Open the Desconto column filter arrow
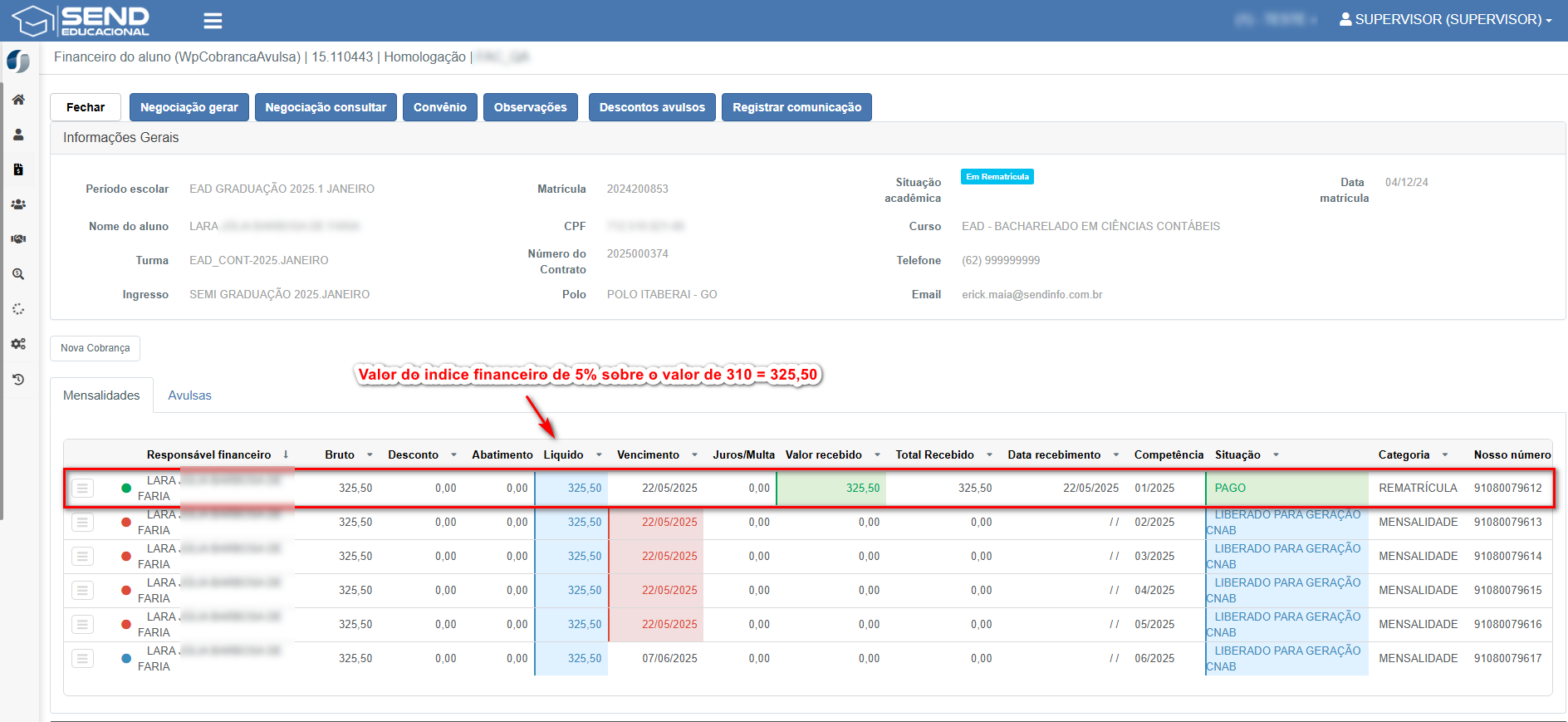This screenshot has height=722, width=1568. [453, 455]
